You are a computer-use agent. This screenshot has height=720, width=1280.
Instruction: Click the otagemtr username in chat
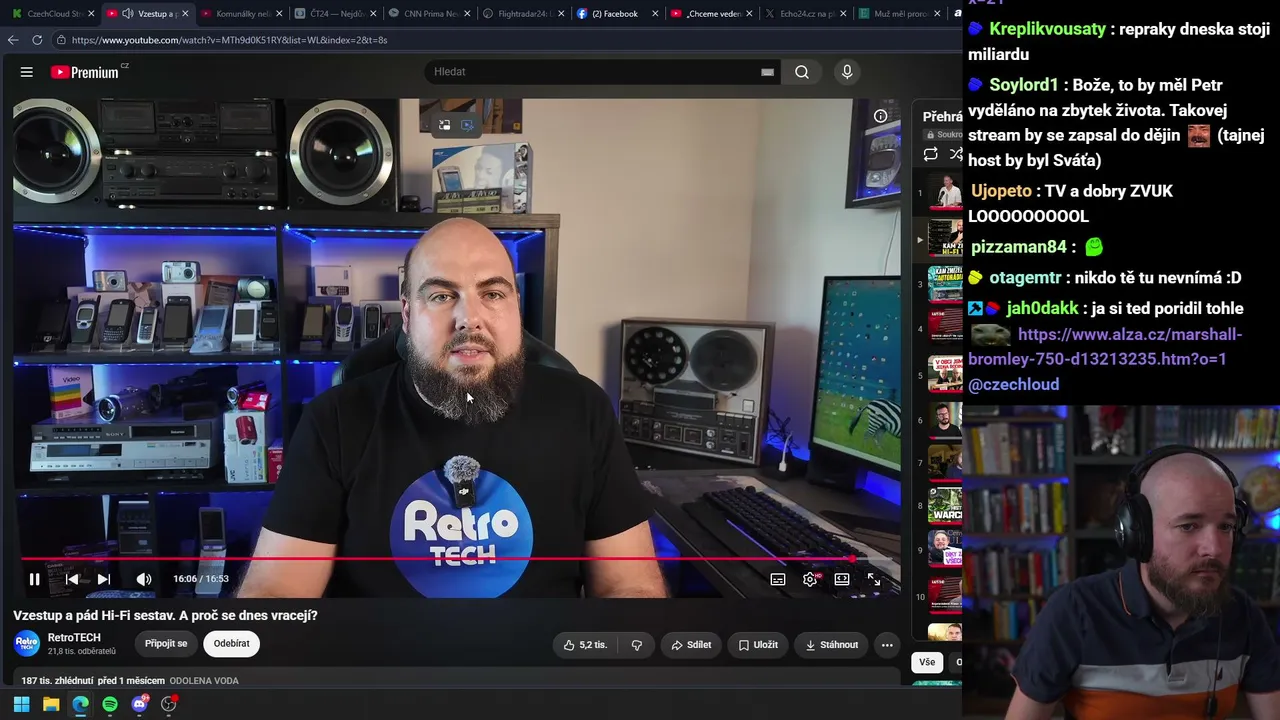pyautogui.click(x=1026, y=278)
